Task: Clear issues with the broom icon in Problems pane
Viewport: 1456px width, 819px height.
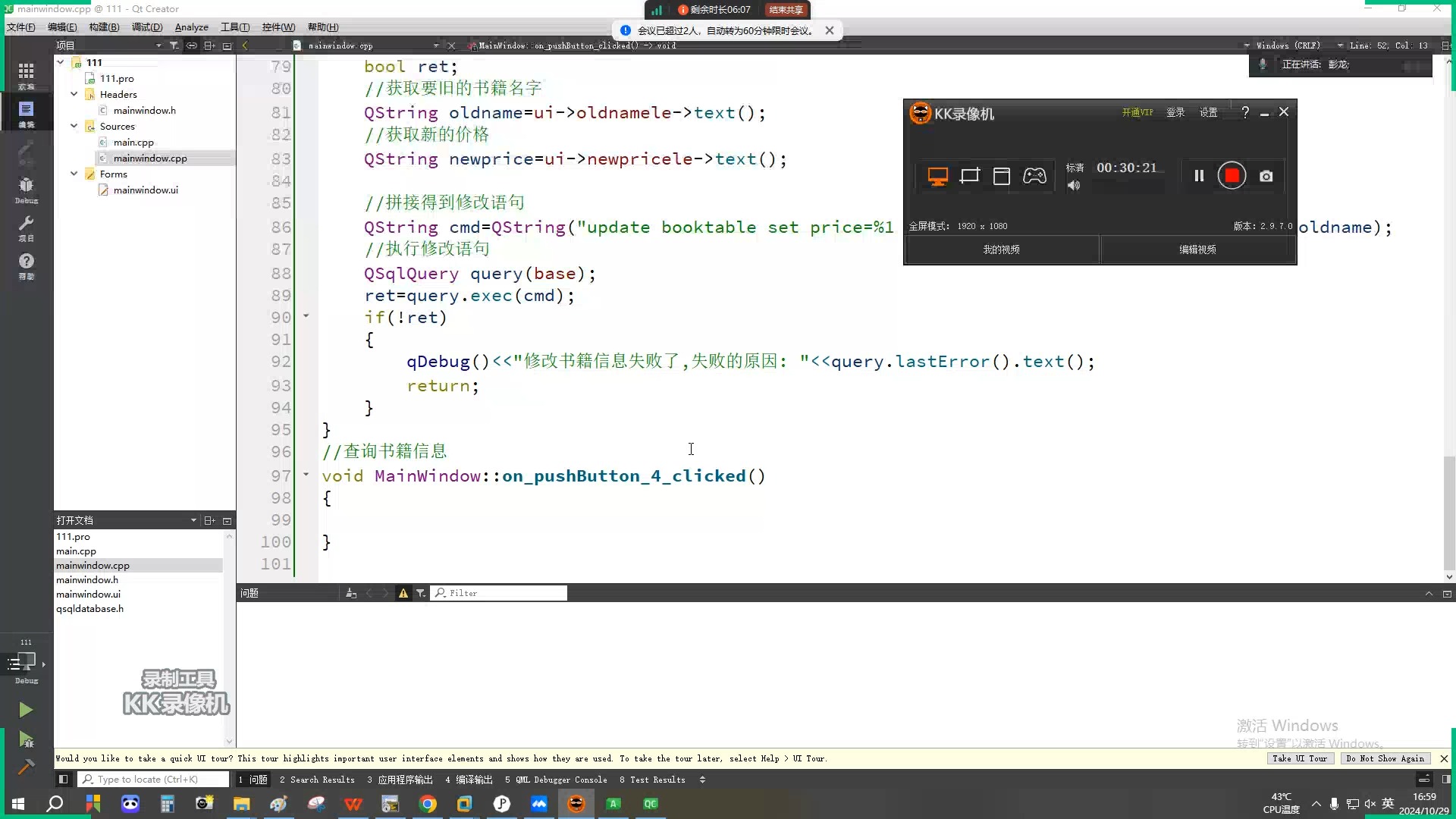Action: click(350, 592)
